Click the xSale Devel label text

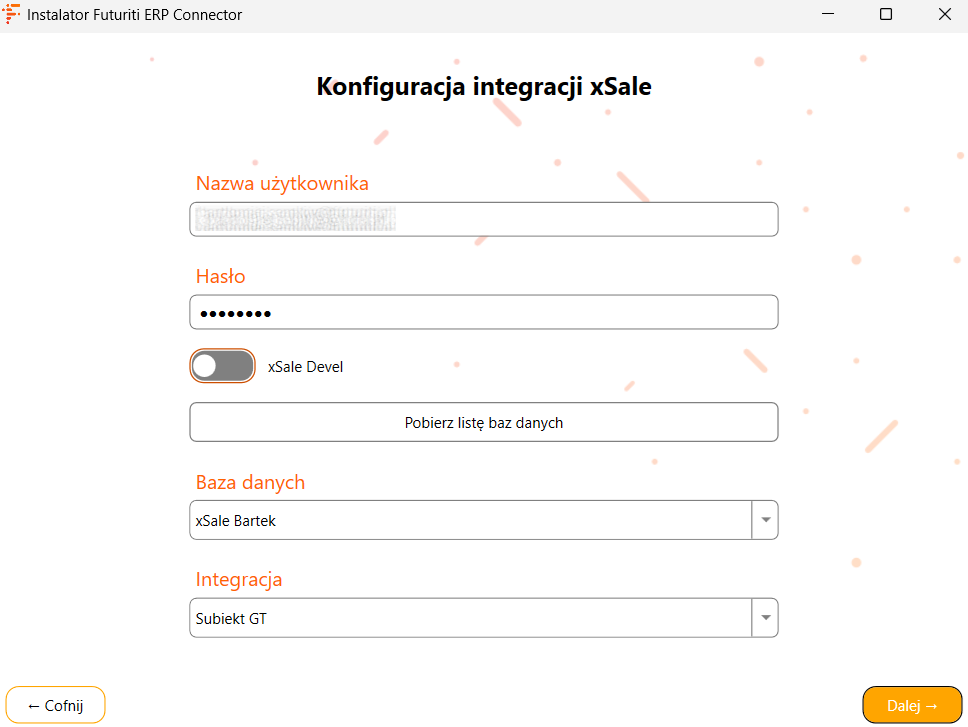coord(305,367)
